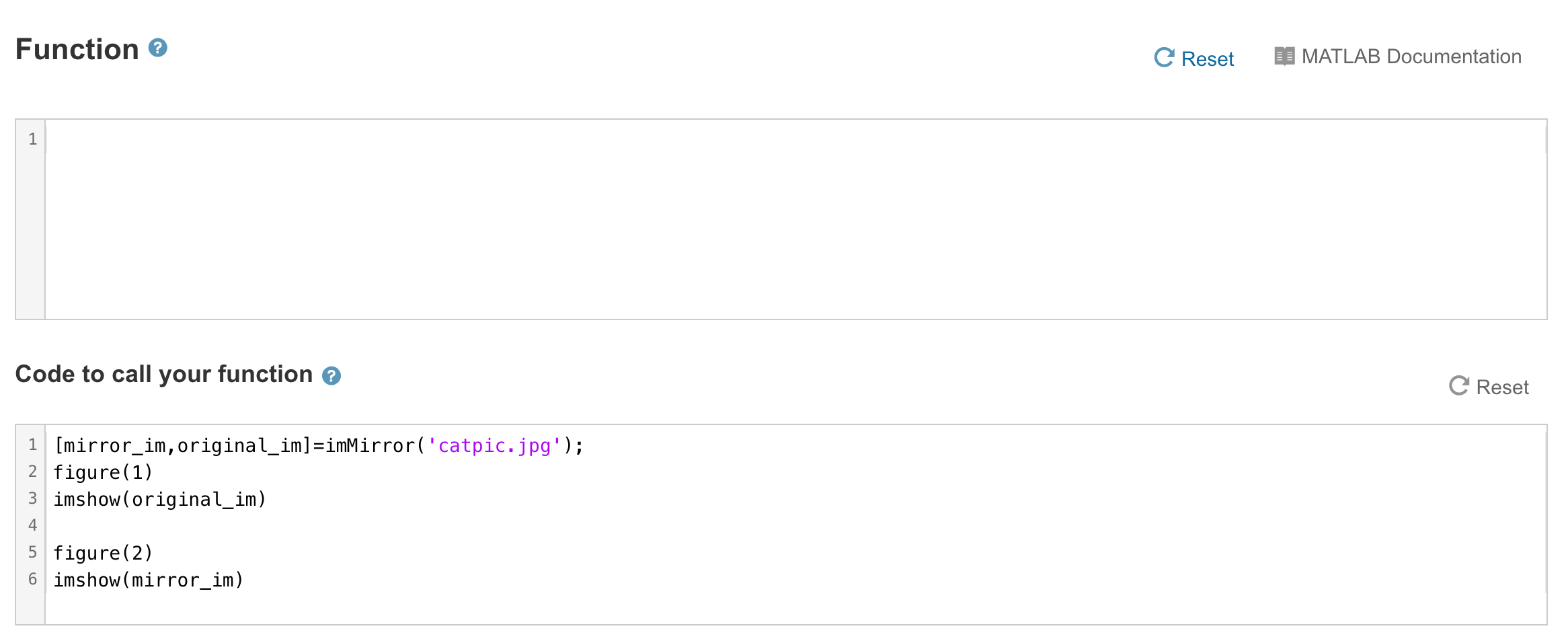1568x643 pixels.
Task: Click the 'catpic.jpg' string on line 1
Action: [491, 445]
